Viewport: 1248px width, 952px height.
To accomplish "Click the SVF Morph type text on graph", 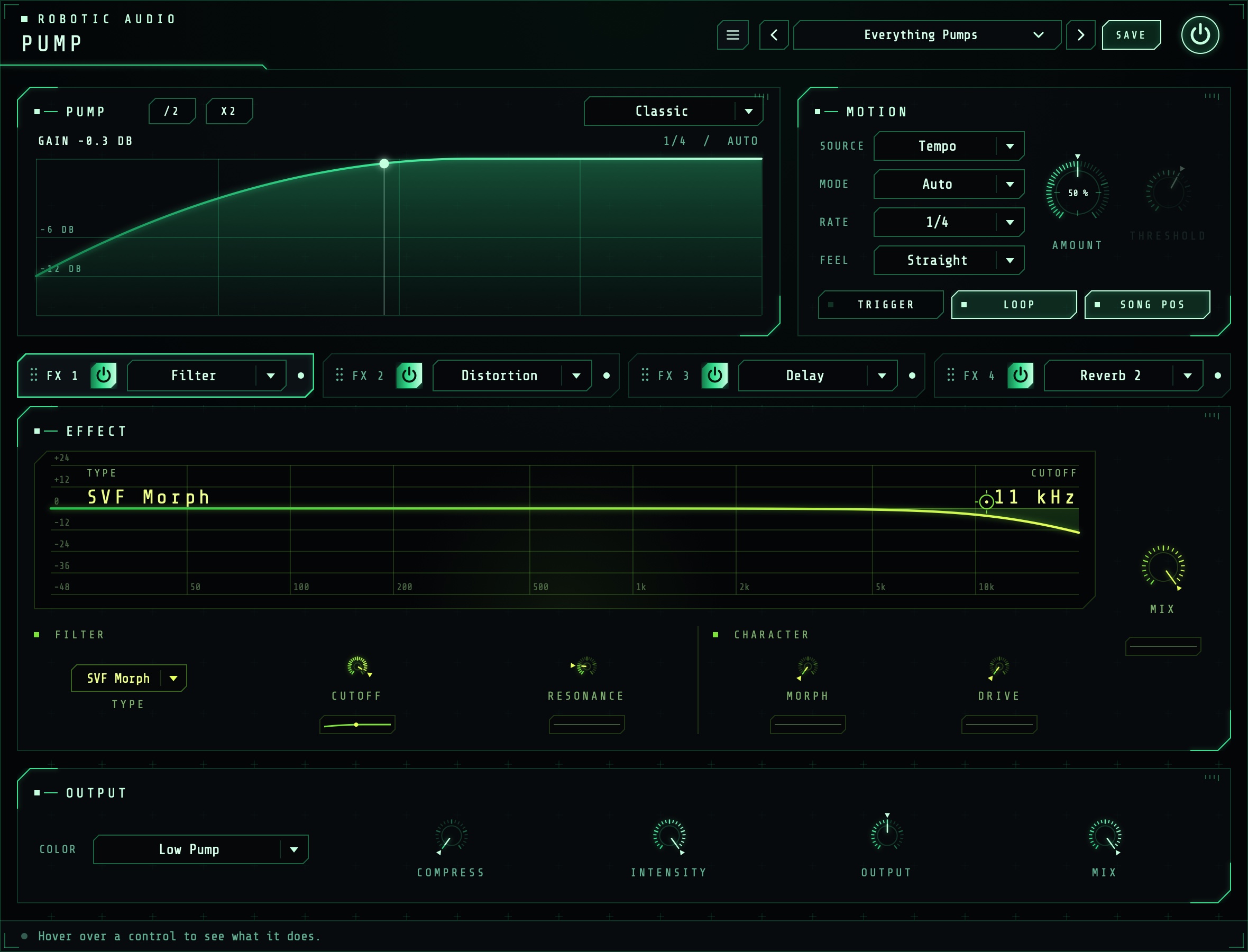I will click(149, 497).
